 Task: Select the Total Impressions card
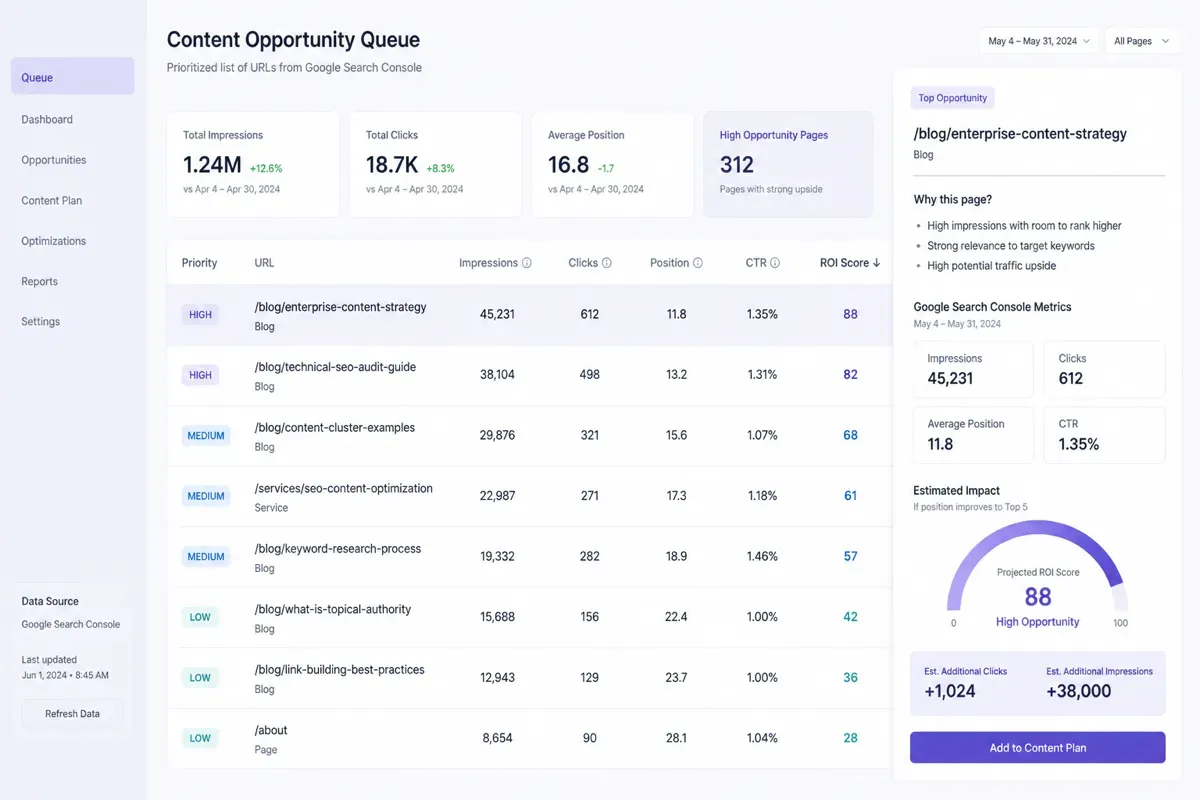click(253, 164)
